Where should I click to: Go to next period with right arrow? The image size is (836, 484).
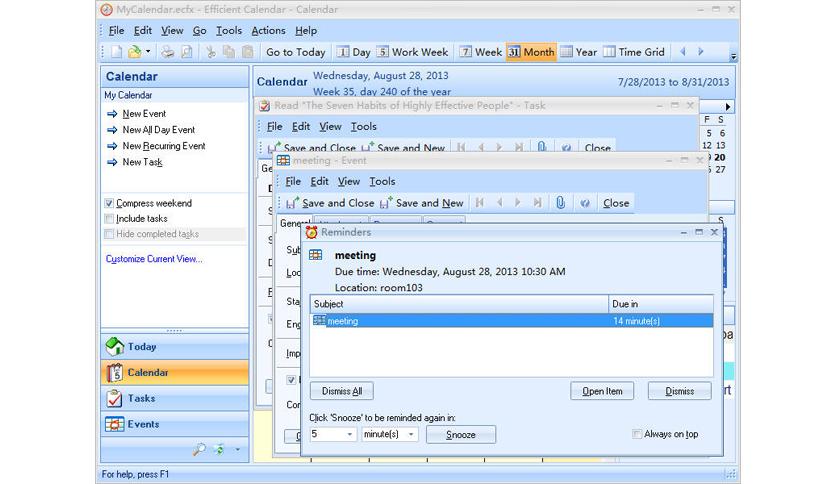pyautogui.click(x=701, y=52)
